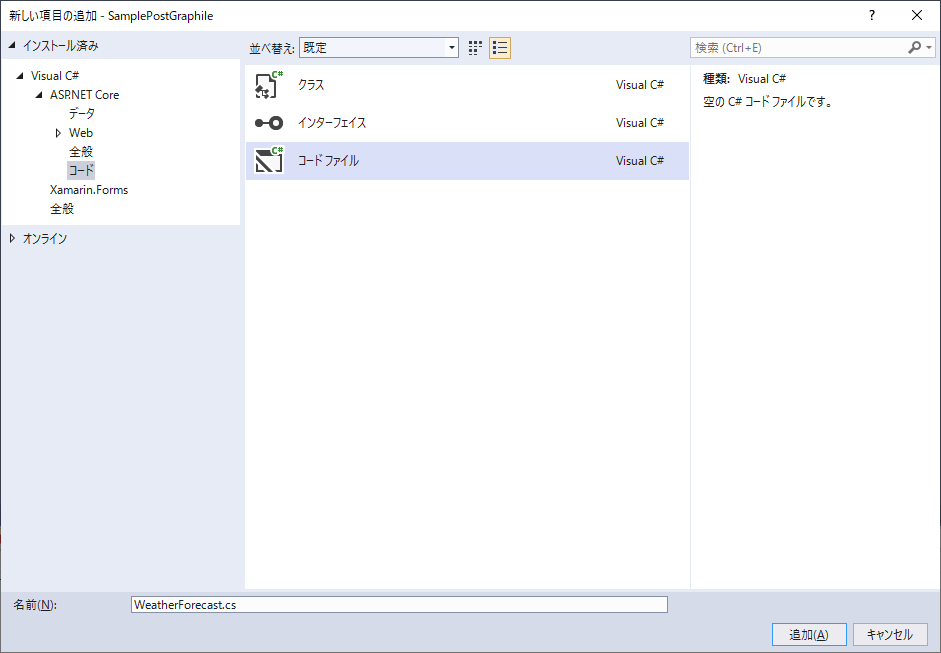Switch to medium icons grid view
This screenshot has height=653, width=941.
coord(475,48)
